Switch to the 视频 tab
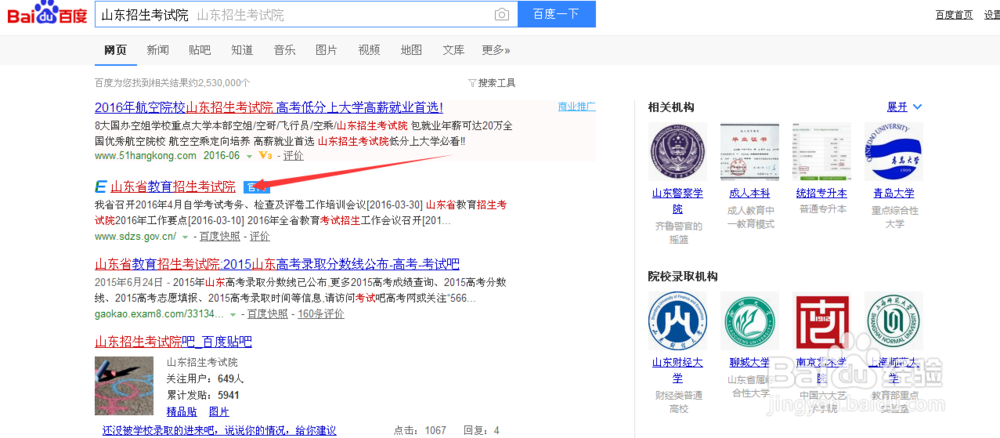This screenshot has height=438, width=1000. point(369,50)
